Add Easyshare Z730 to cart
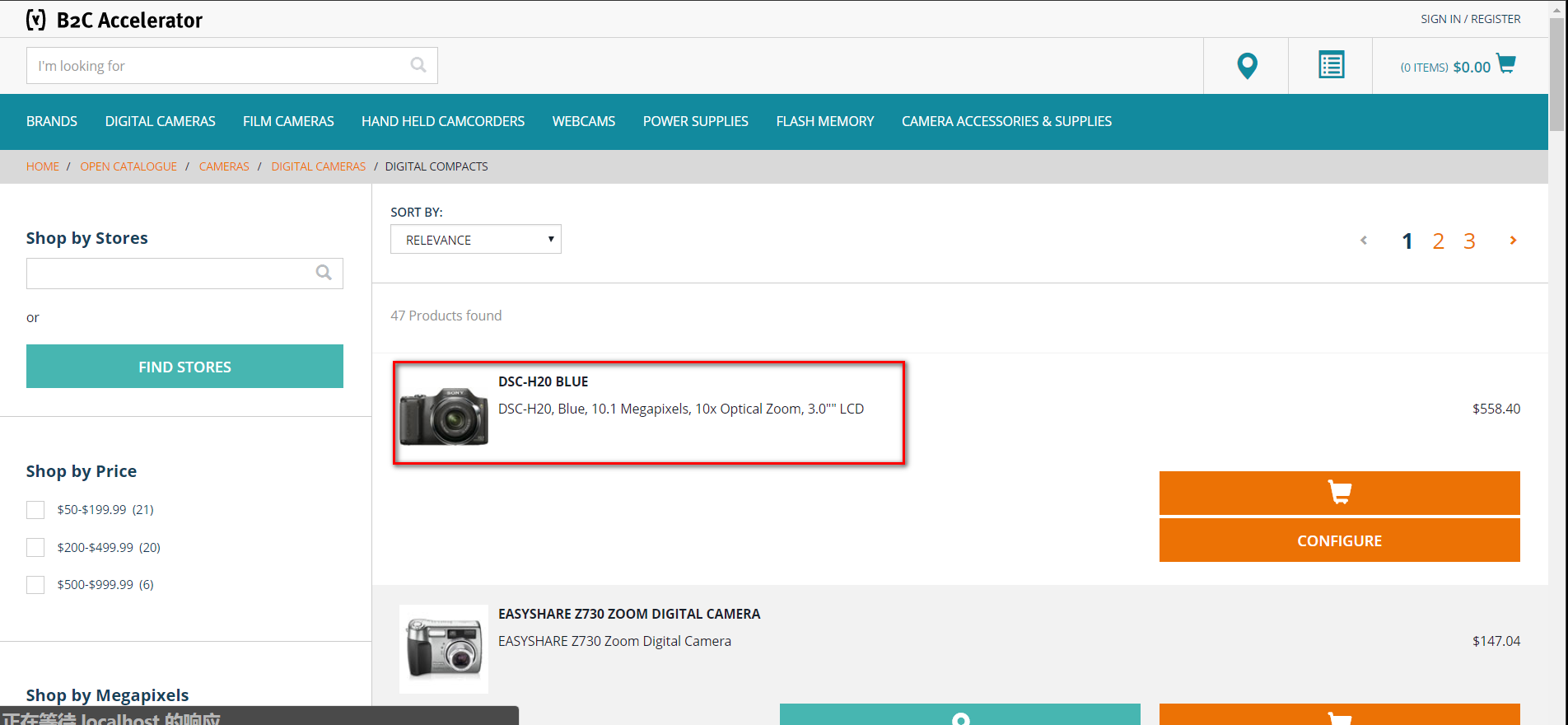Viewport: 1568px width, 725px height. click(1339, 714)
